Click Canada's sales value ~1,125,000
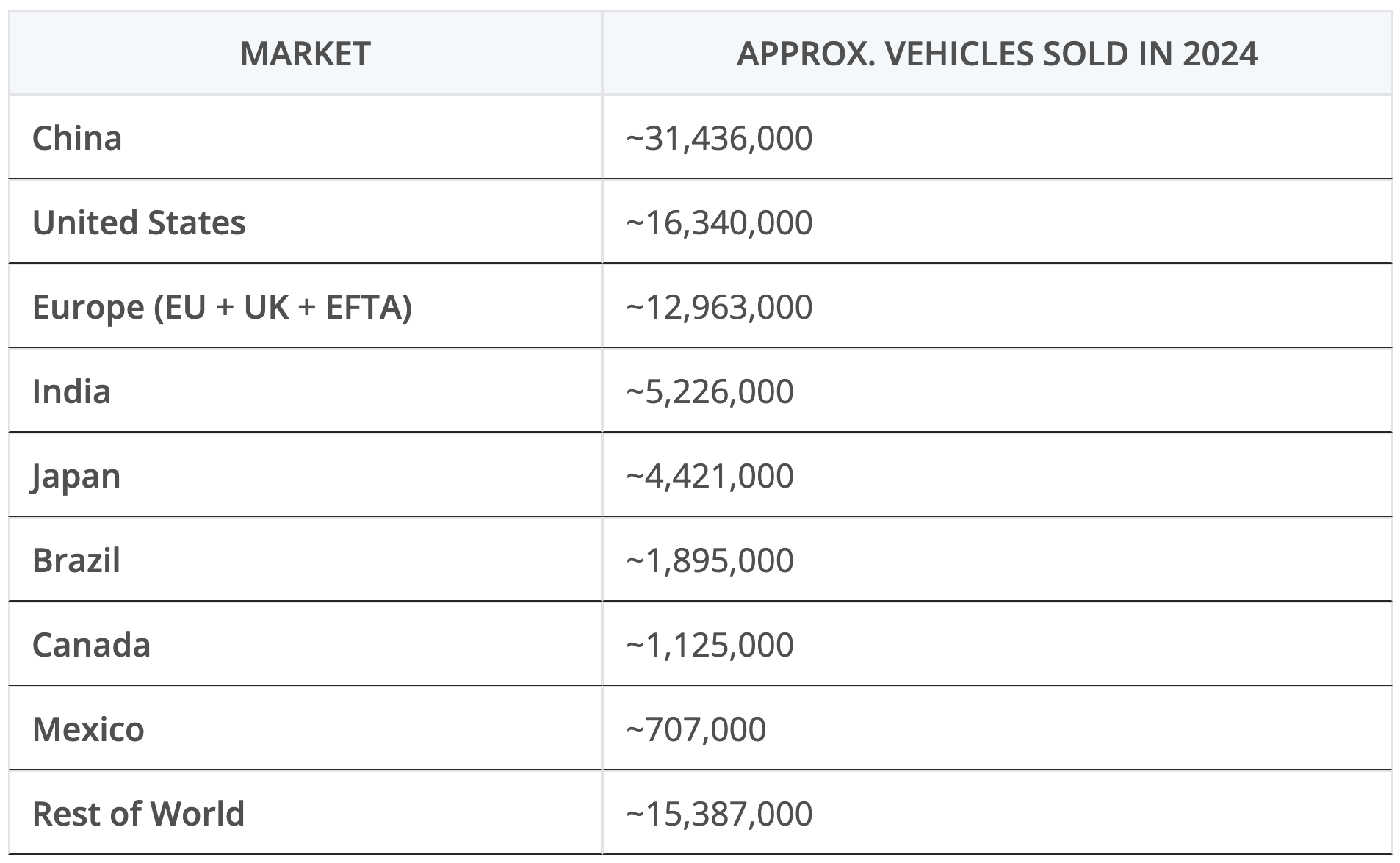 click(710, 645)
